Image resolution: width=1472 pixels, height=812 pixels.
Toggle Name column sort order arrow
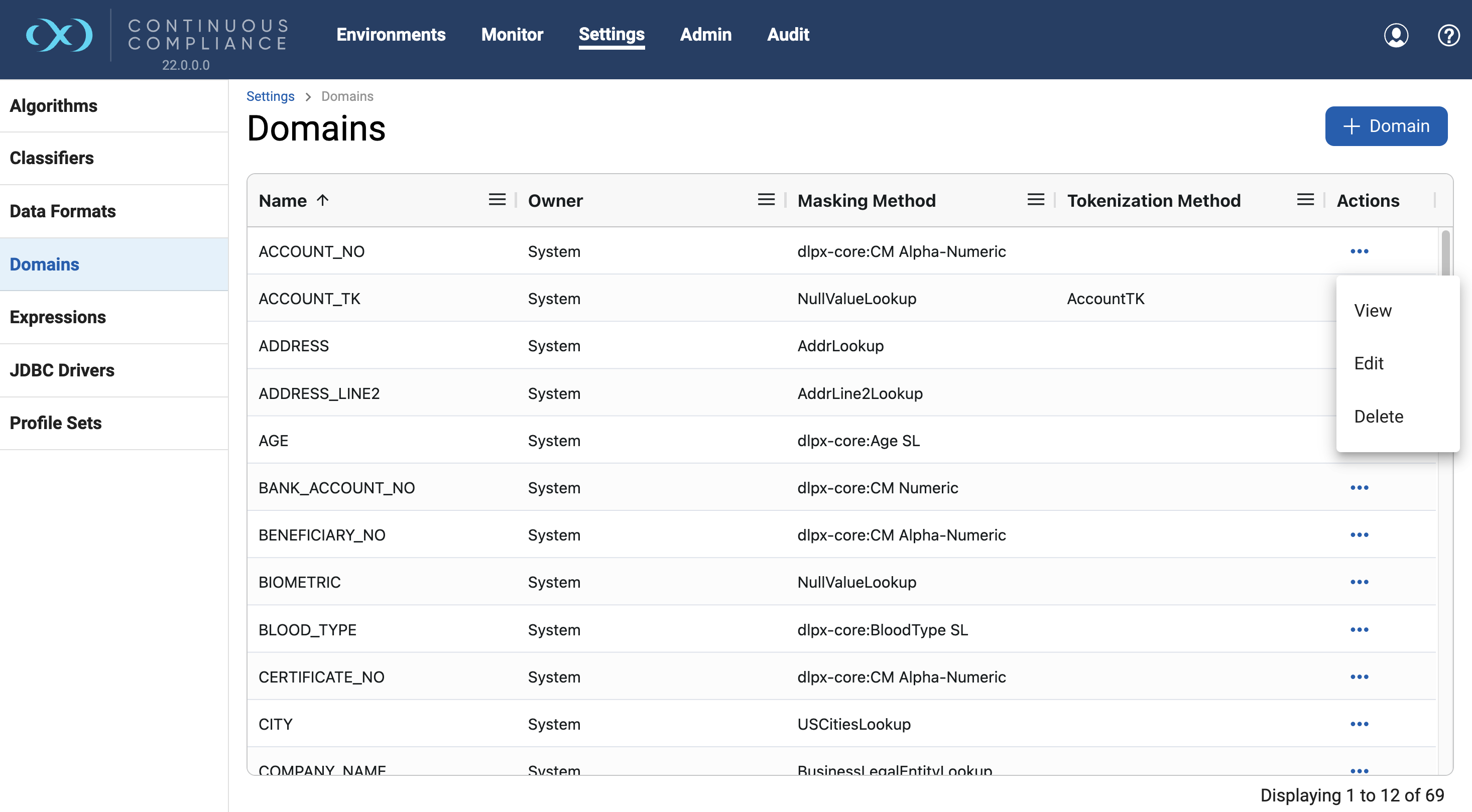point(323,200)
